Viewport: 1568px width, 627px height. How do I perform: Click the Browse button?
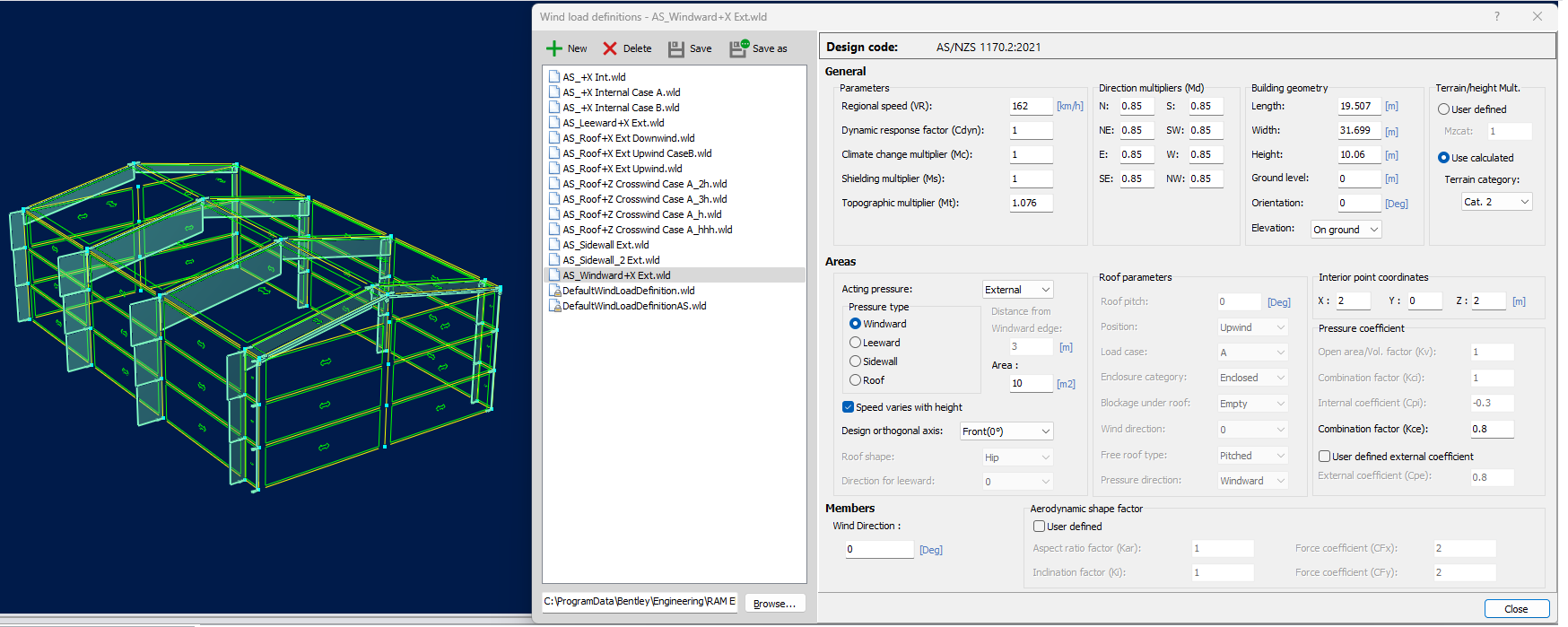pyautogui.click(x=774, y=604)
